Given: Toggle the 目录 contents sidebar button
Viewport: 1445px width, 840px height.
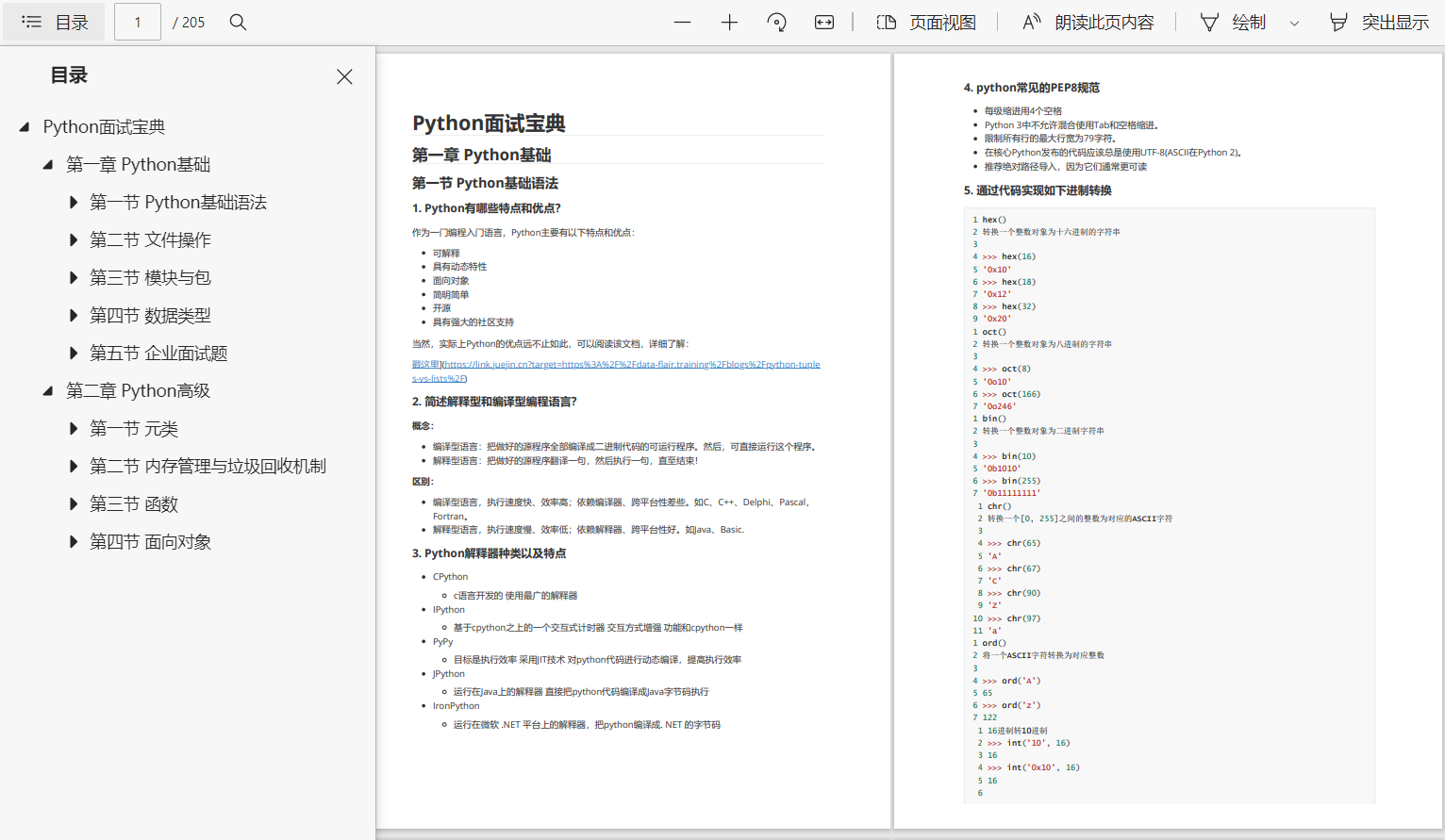Looking at the screenshot, I should click(54, 22).
